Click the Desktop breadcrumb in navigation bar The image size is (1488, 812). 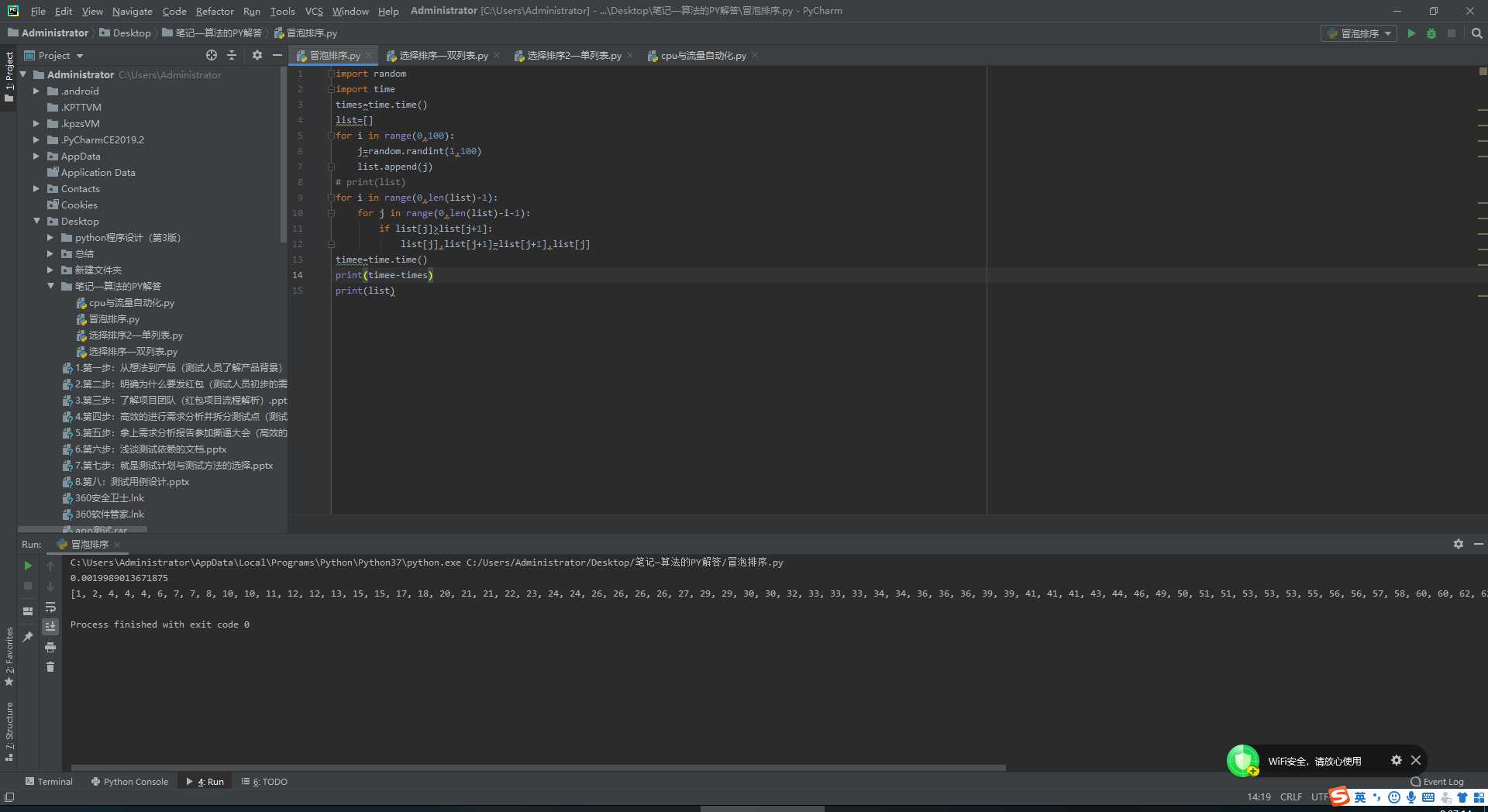point(131,33)
